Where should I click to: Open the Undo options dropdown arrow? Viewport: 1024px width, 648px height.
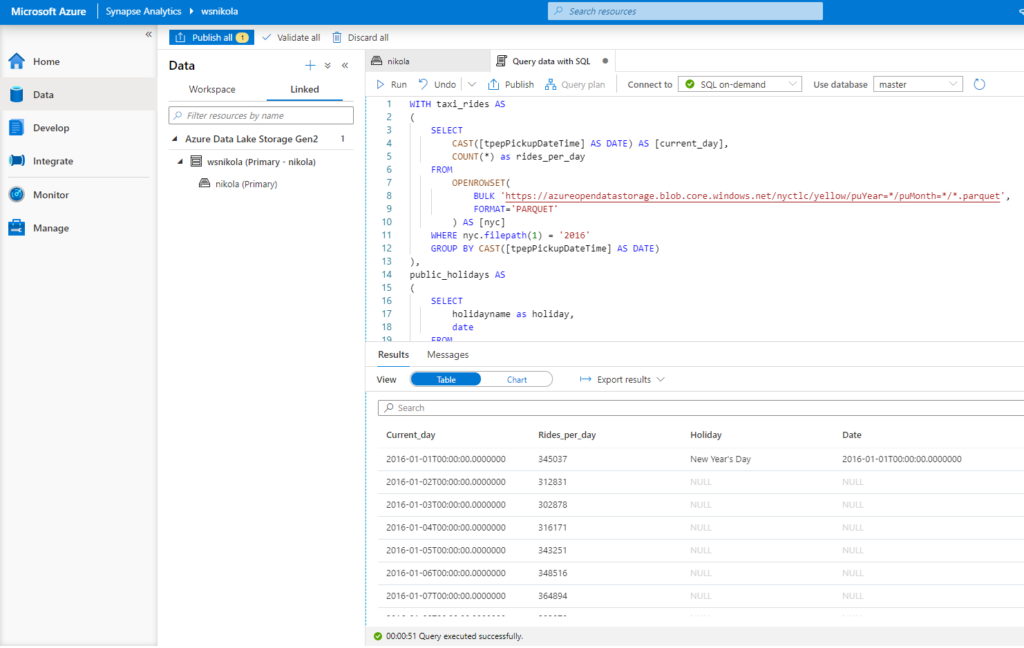tap(472, 84)
